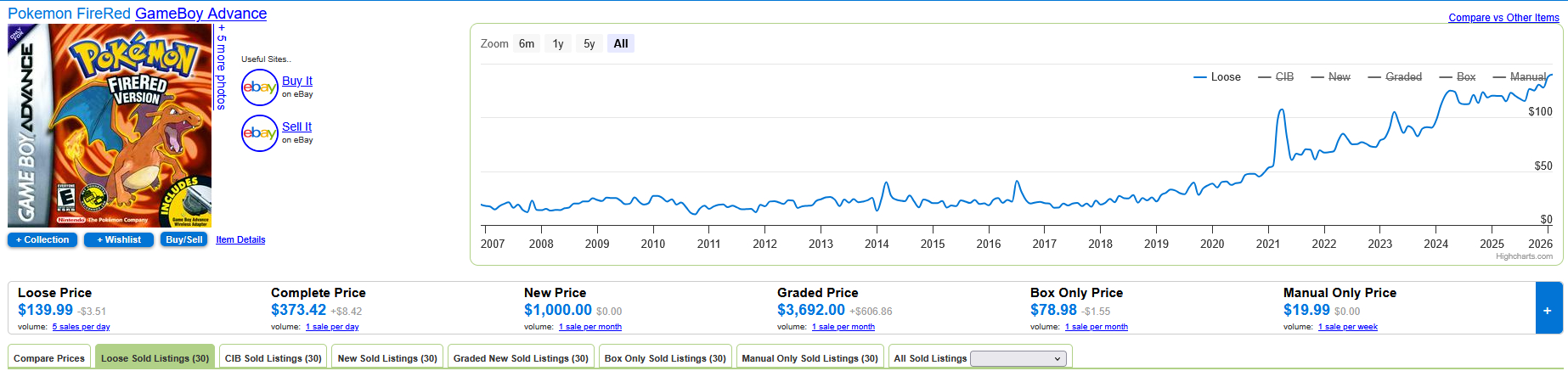Toggle the Loose series in chart legend
The width and height of the screenshot is (1568, 371).
pyautogui.click(x=1217, y=77)
